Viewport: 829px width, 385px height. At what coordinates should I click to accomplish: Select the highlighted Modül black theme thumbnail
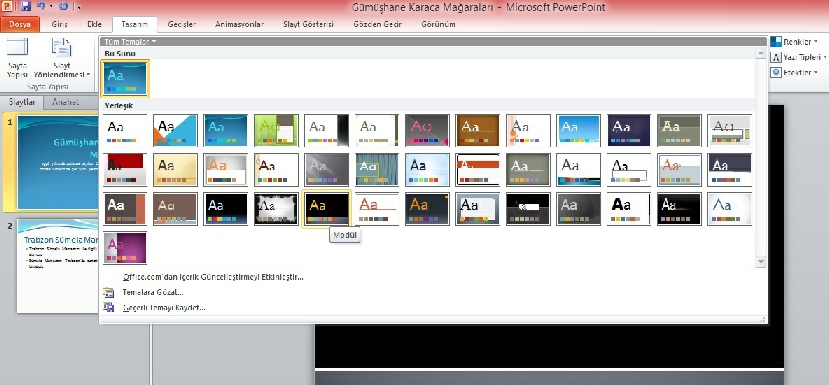click(326, 209)
